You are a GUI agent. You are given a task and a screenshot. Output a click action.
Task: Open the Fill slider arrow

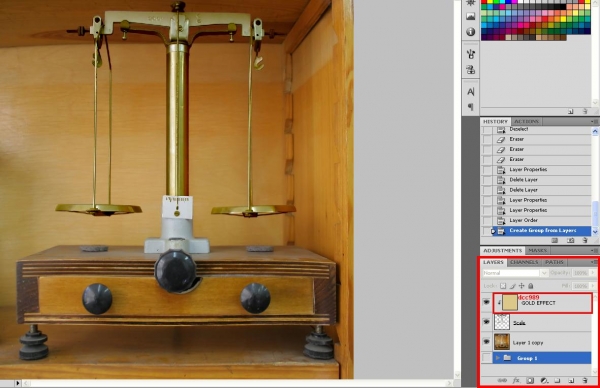(593, 286)
